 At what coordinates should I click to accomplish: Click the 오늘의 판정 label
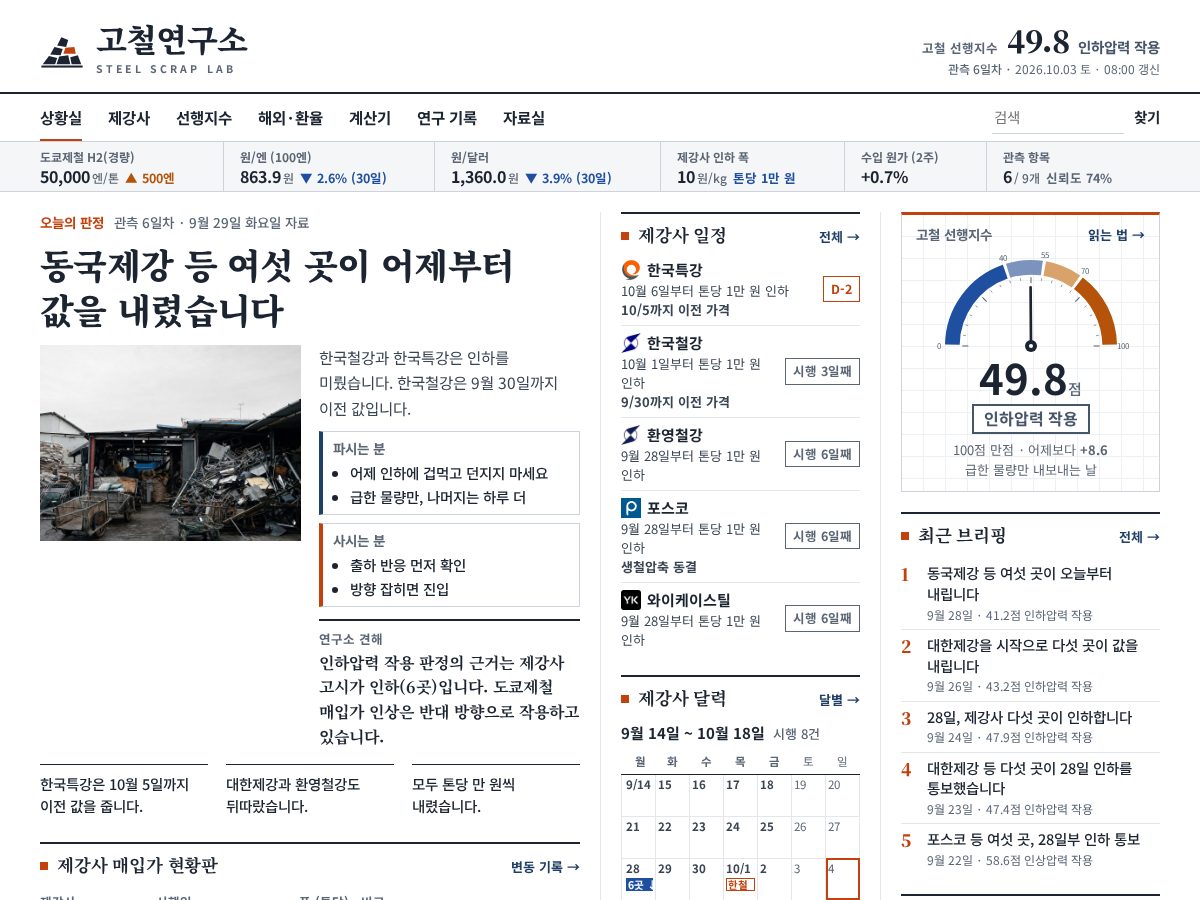(72, 223)
